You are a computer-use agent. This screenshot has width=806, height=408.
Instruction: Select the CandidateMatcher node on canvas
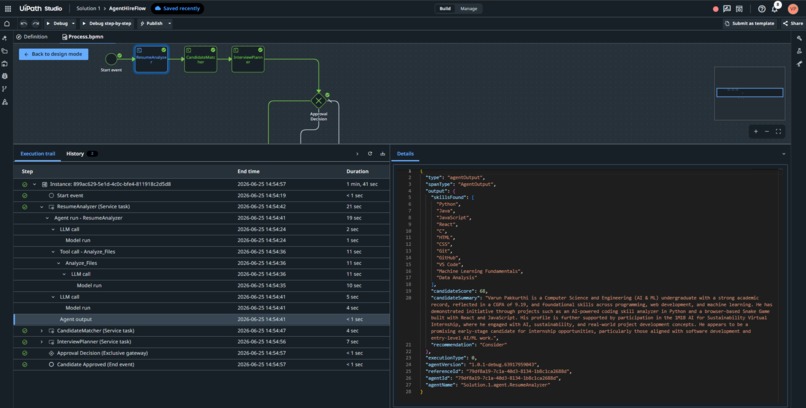200,60
